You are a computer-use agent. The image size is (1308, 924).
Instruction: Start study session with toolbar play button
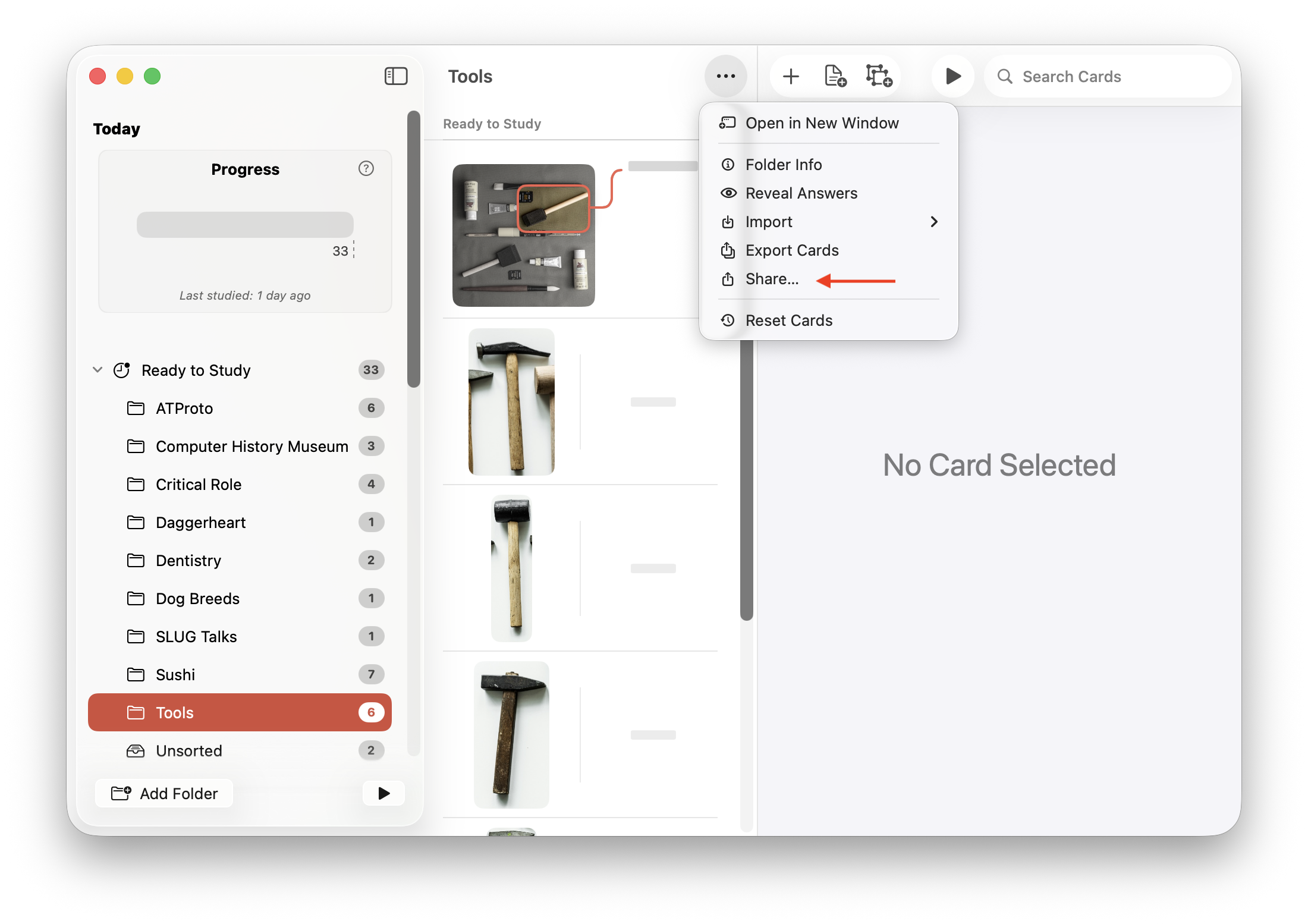click(952, 76)
